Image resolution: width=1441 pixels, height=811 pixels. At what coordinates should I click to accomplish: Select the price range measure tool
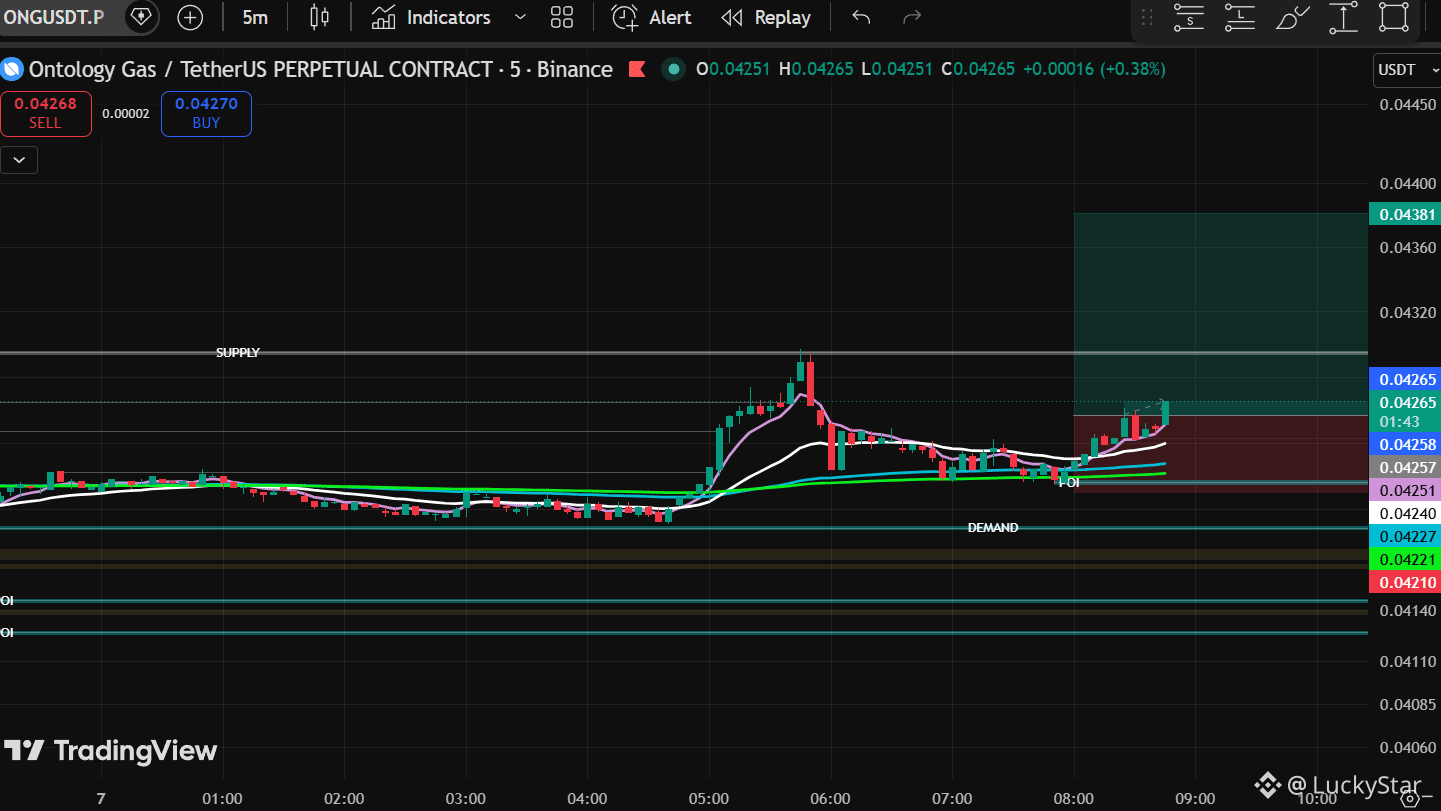point(1343,17)
